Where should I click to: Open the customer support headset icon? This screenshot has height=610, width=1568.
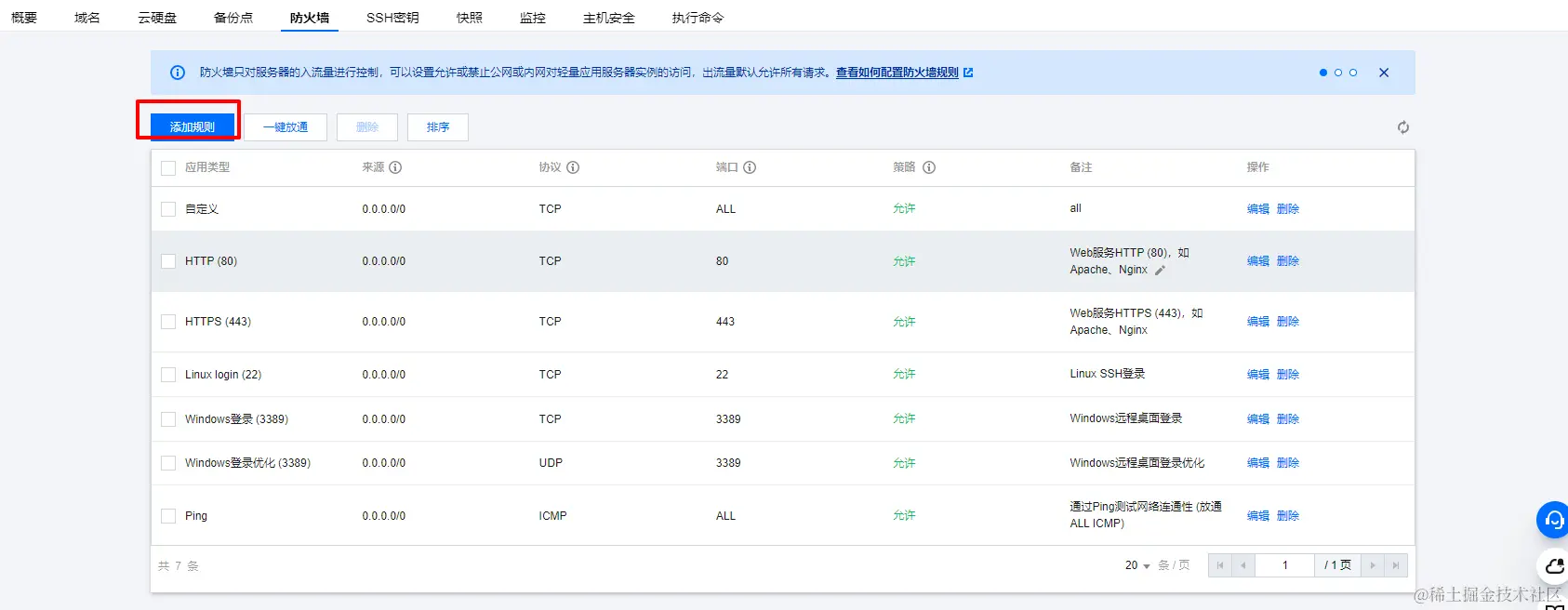(x=1553, y=520)
